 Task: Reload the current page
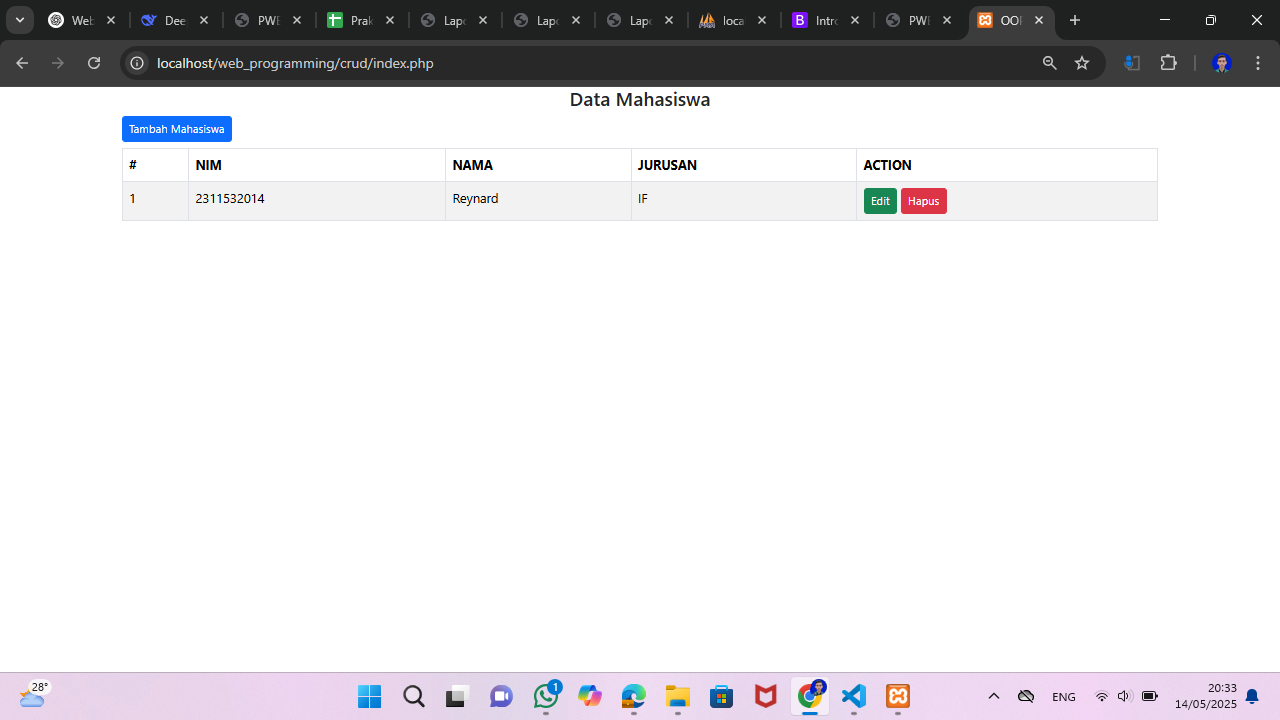pyautogui.click(x=93, y=62)
